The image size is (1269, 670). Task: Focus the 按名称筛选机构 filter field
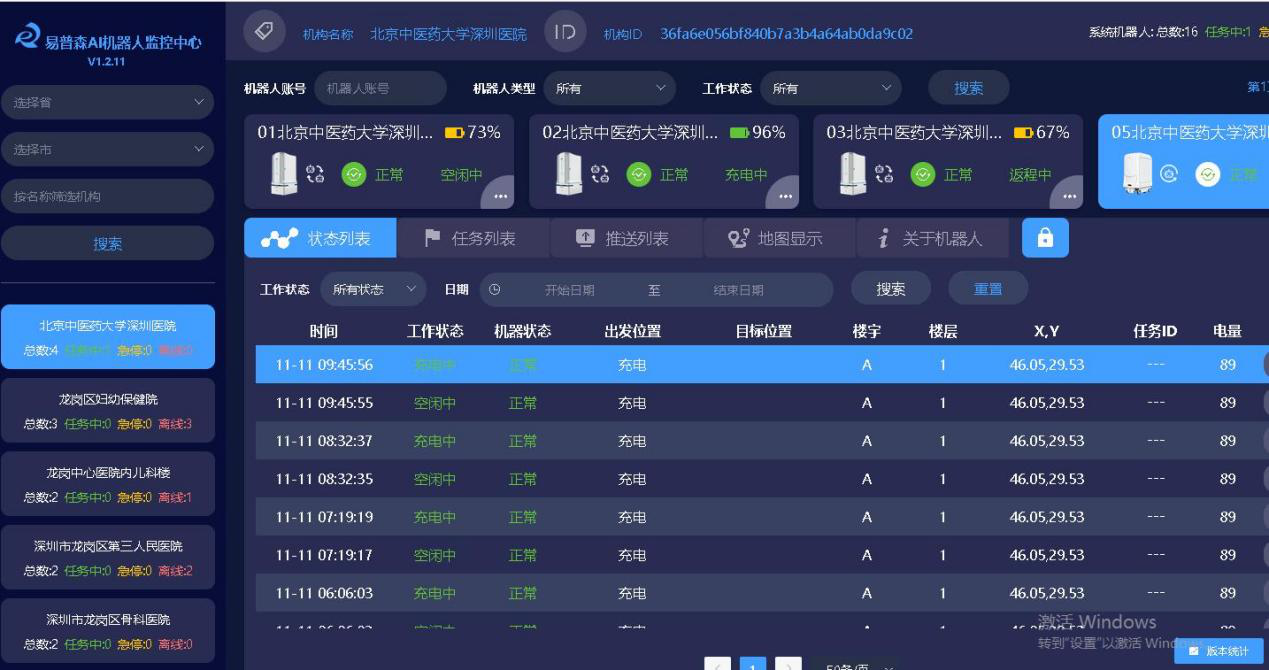click(107, 196)
